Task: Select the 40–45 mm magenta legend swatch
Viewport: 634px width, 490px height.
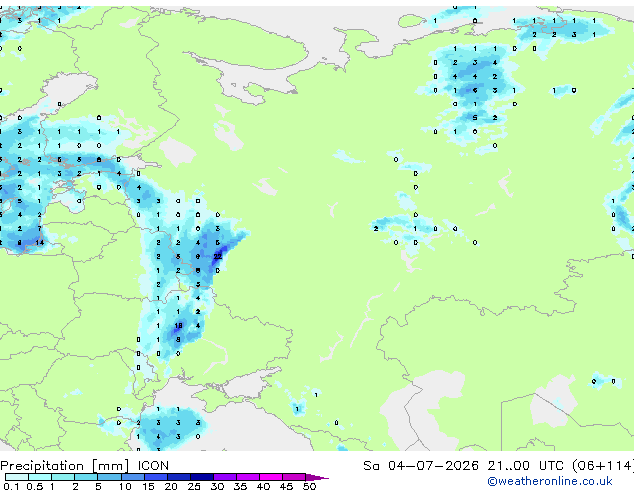Action: pyautogui.click(x=271, y=477)
